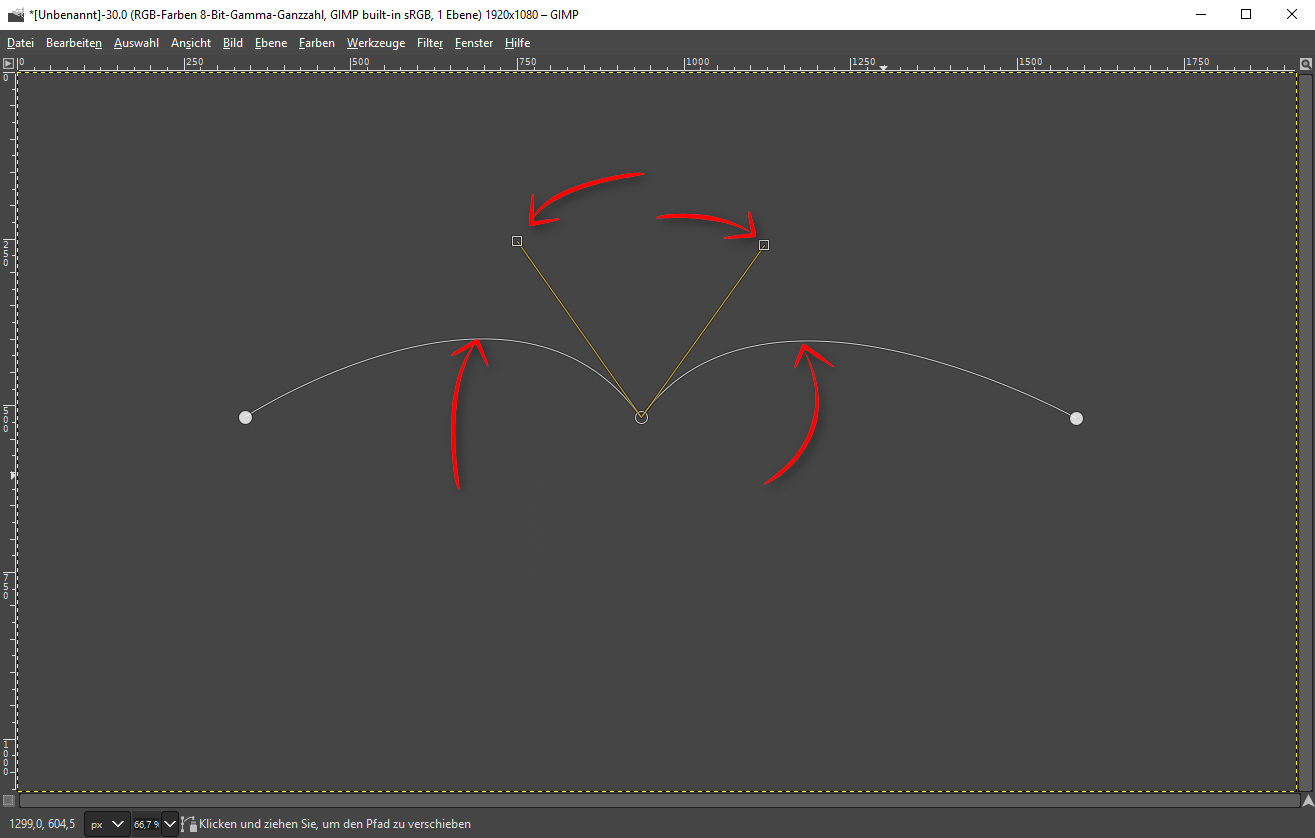
Task: Open the Farben menu
Action: point(316,43)
